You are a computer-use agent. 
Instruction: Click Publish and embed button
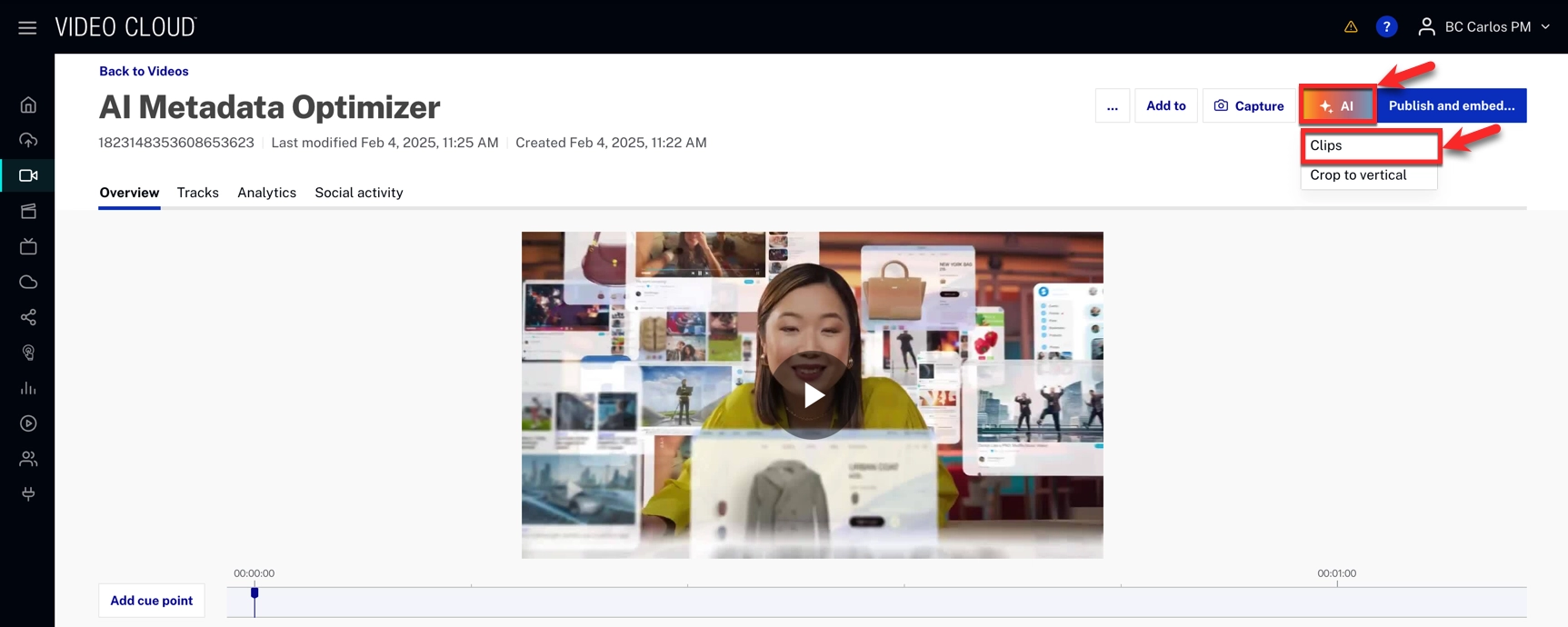(x=1452, y=105)
